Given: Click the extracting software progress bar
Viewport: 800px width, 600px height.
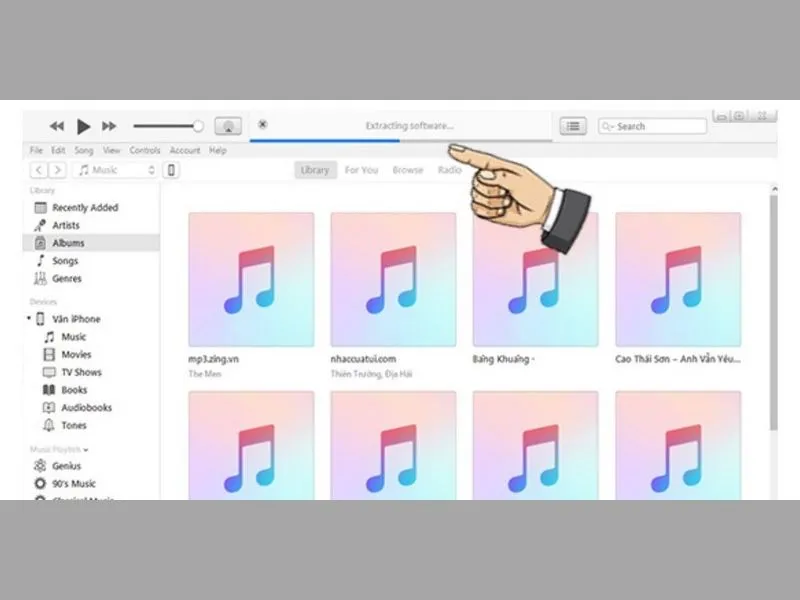Looking at the screenshot, I should coord(401,140).
